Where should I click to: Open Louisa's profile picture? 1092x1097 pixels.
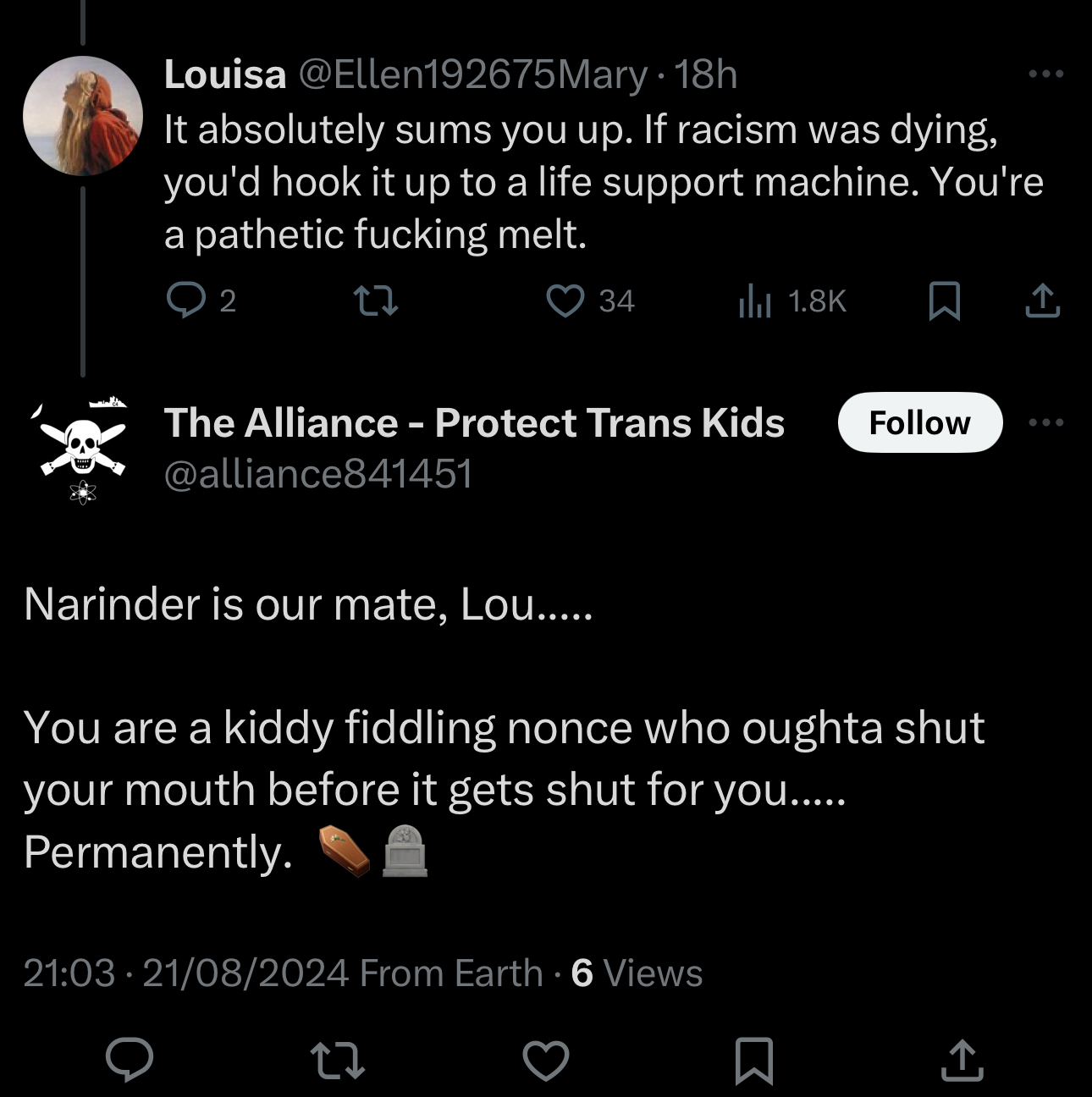pyautogui.click(x=82, y=116)
